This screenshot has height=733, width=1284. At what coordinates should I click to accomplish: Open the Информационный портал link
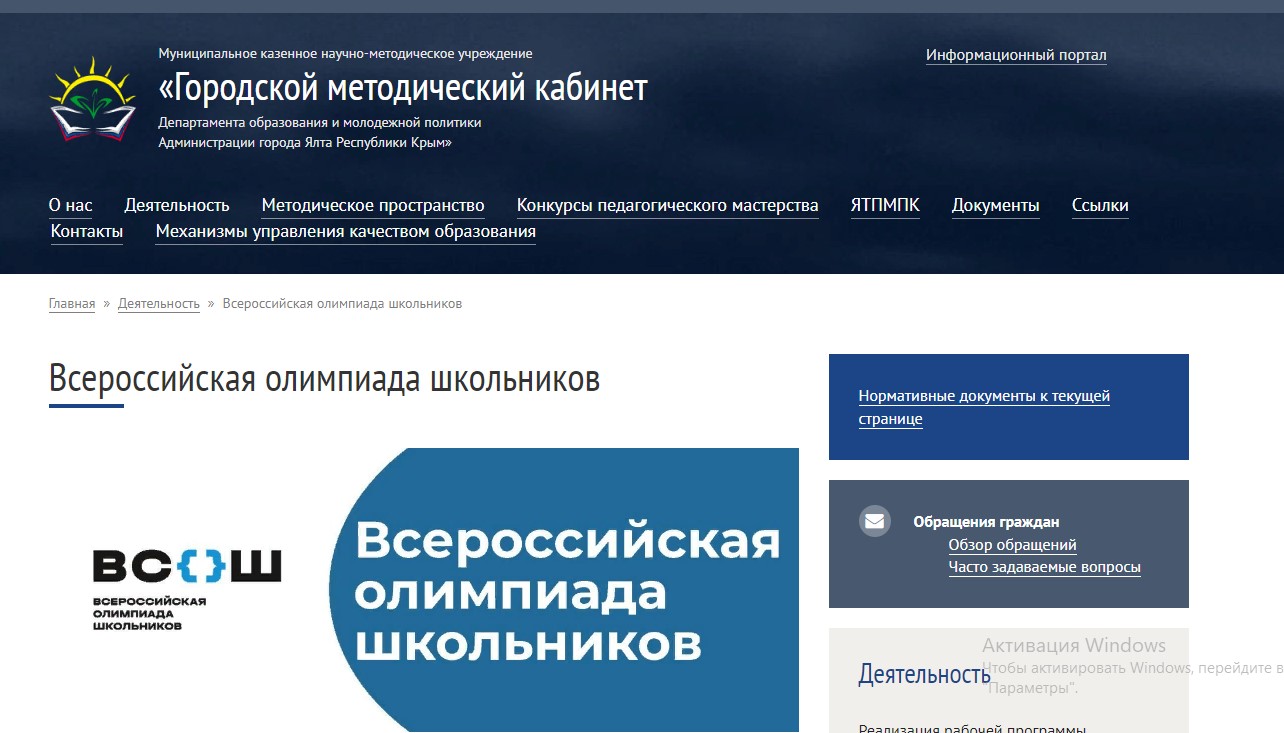click(1015, 55)
